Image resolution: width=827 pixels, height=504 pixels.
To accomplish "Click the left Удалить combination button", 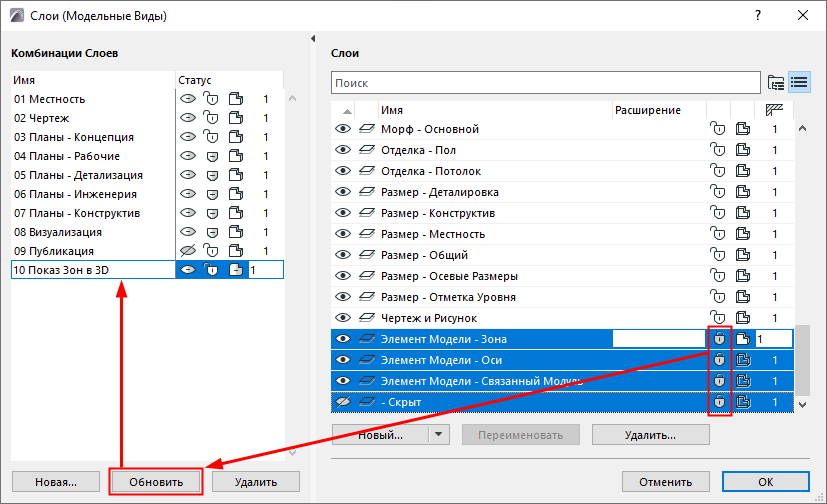I will click(256, 482).
